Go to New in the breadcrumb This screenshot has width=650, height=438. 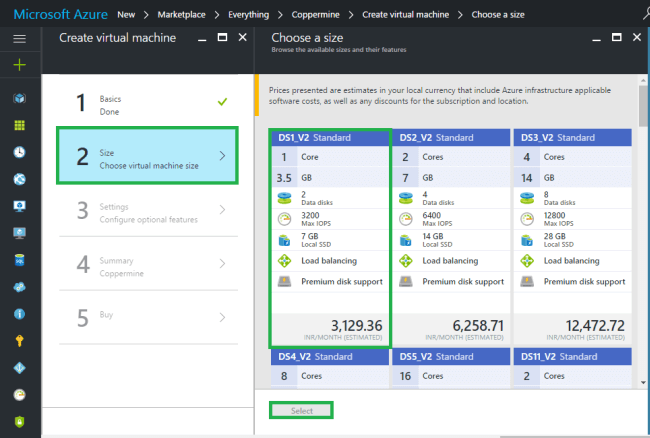[126, 15]
